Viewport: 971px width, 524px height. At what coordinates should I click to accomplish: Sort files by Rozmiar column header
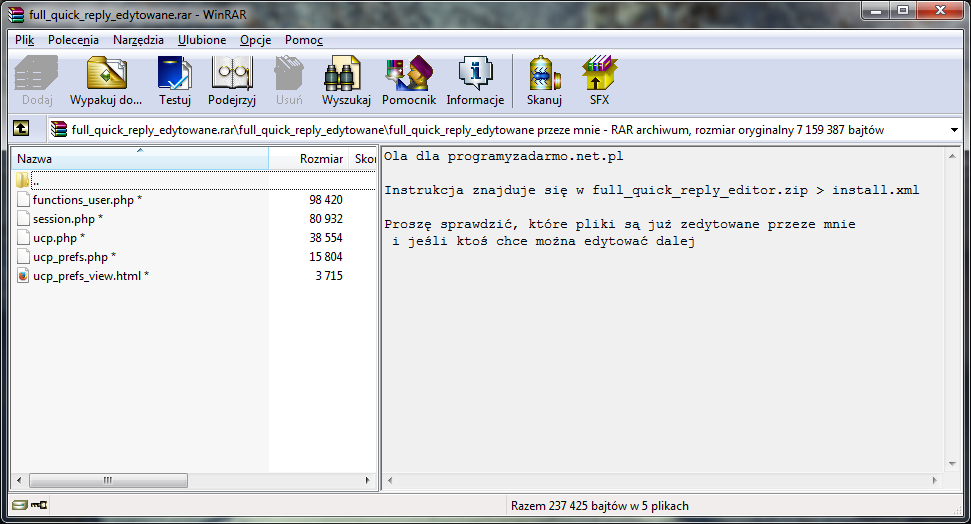(x=308, y=159)
